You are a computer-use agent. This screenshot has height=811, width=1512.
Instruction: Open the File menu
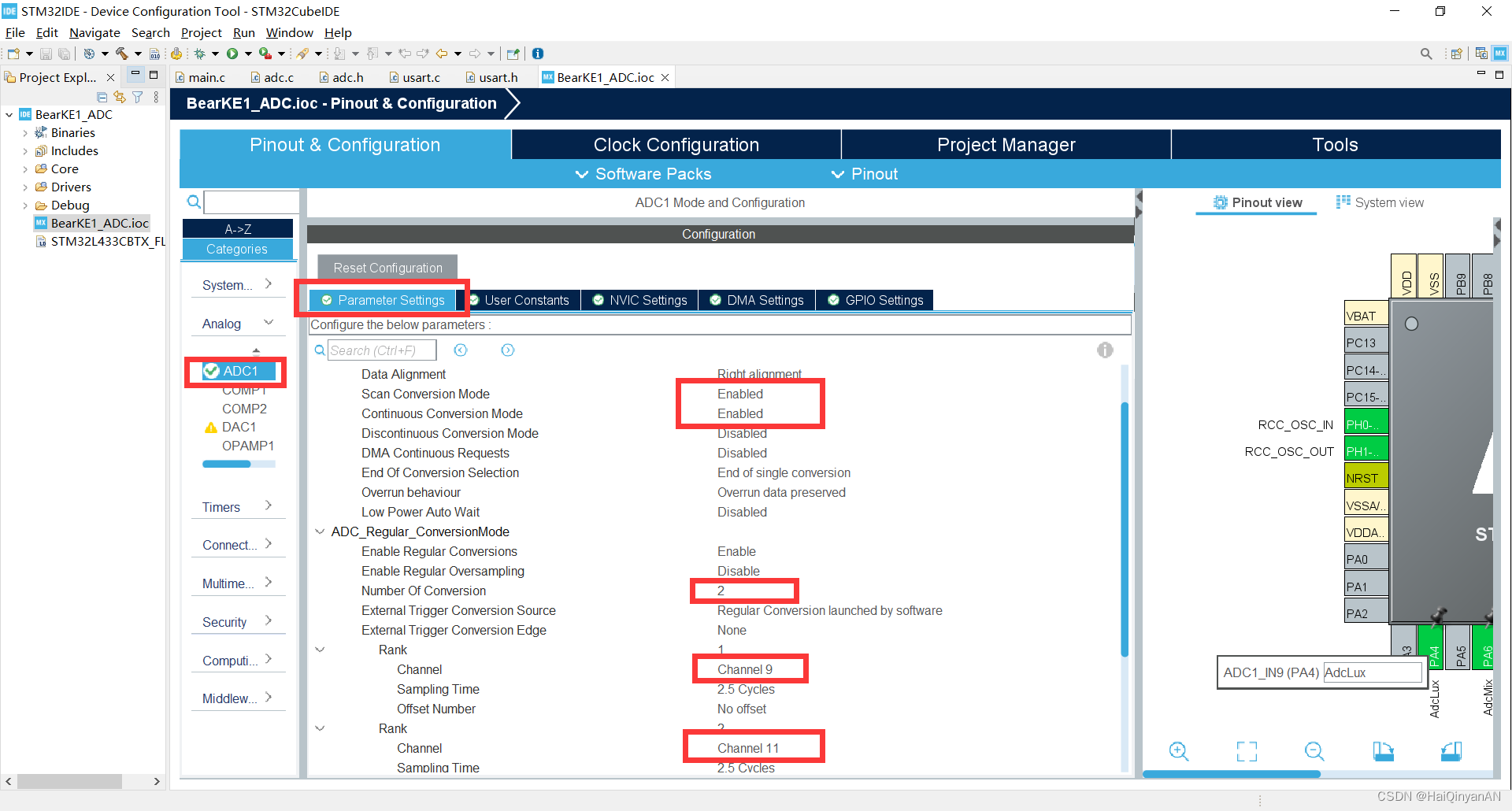click(15, 32)
